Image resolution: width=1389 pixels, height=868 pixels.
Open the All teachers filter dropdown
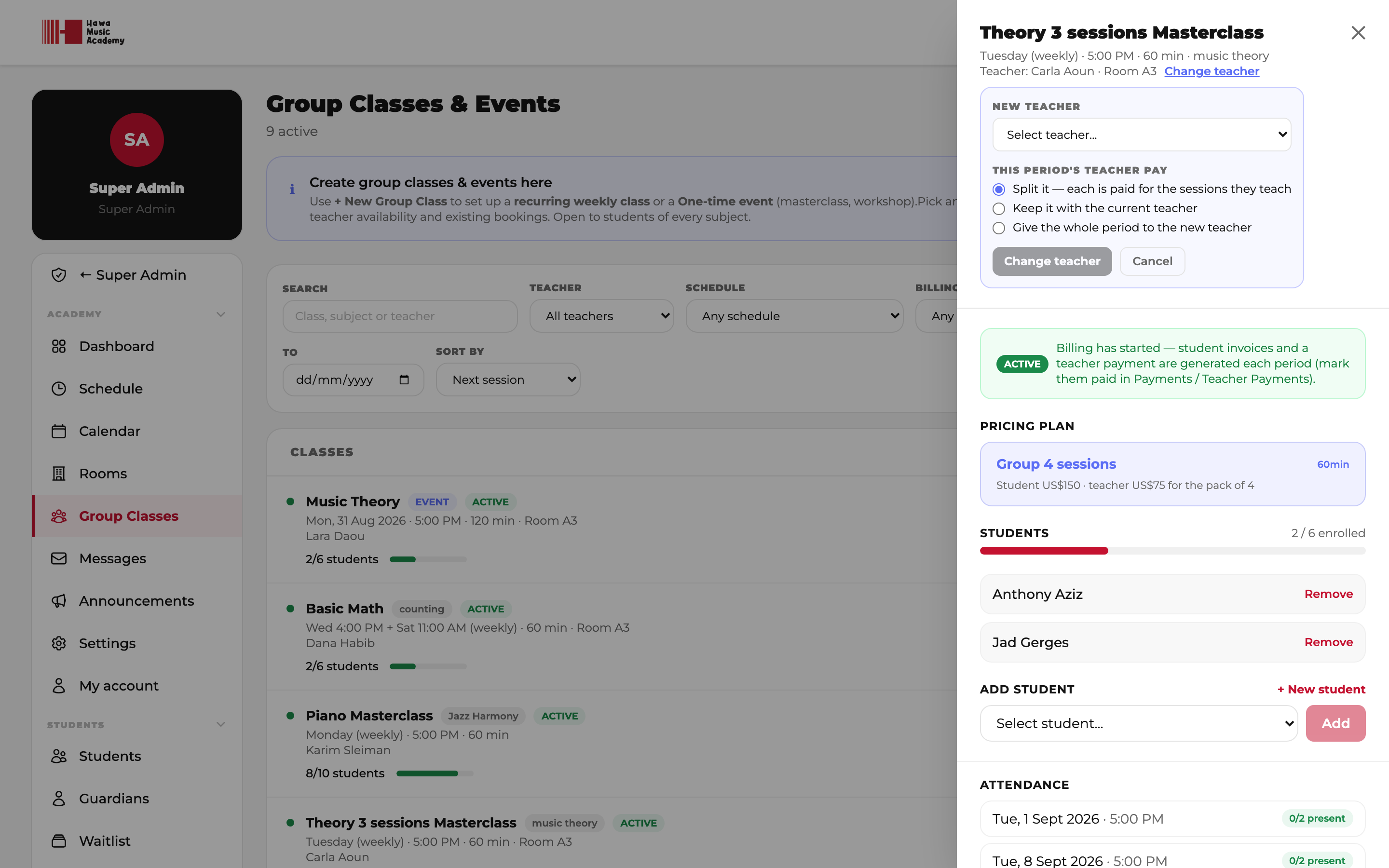click(601, 316)
